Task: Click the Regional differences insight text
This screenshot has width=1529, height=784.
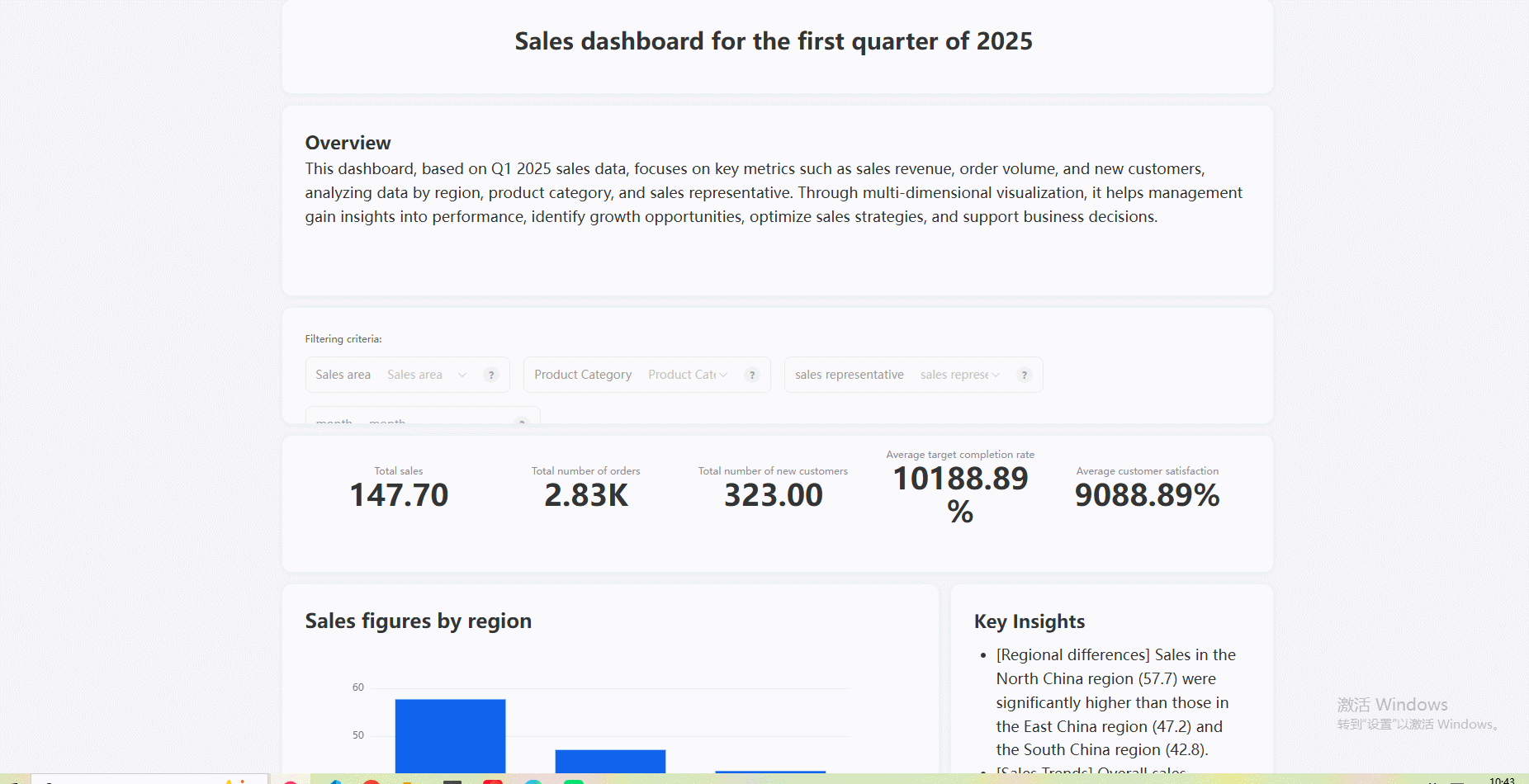Action: click(x=1115, y=702)
